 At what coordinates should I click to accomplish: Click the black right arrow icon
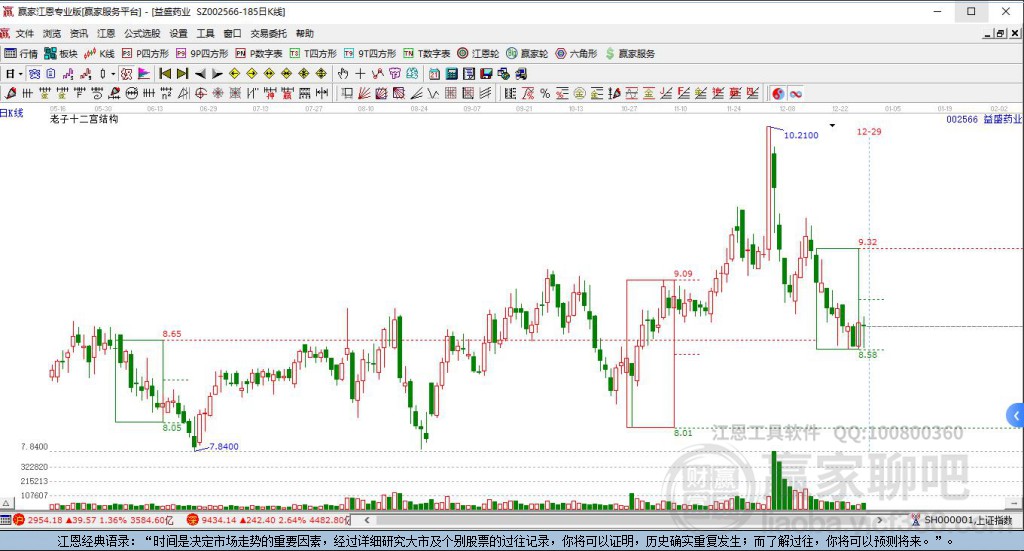[217, 74]
